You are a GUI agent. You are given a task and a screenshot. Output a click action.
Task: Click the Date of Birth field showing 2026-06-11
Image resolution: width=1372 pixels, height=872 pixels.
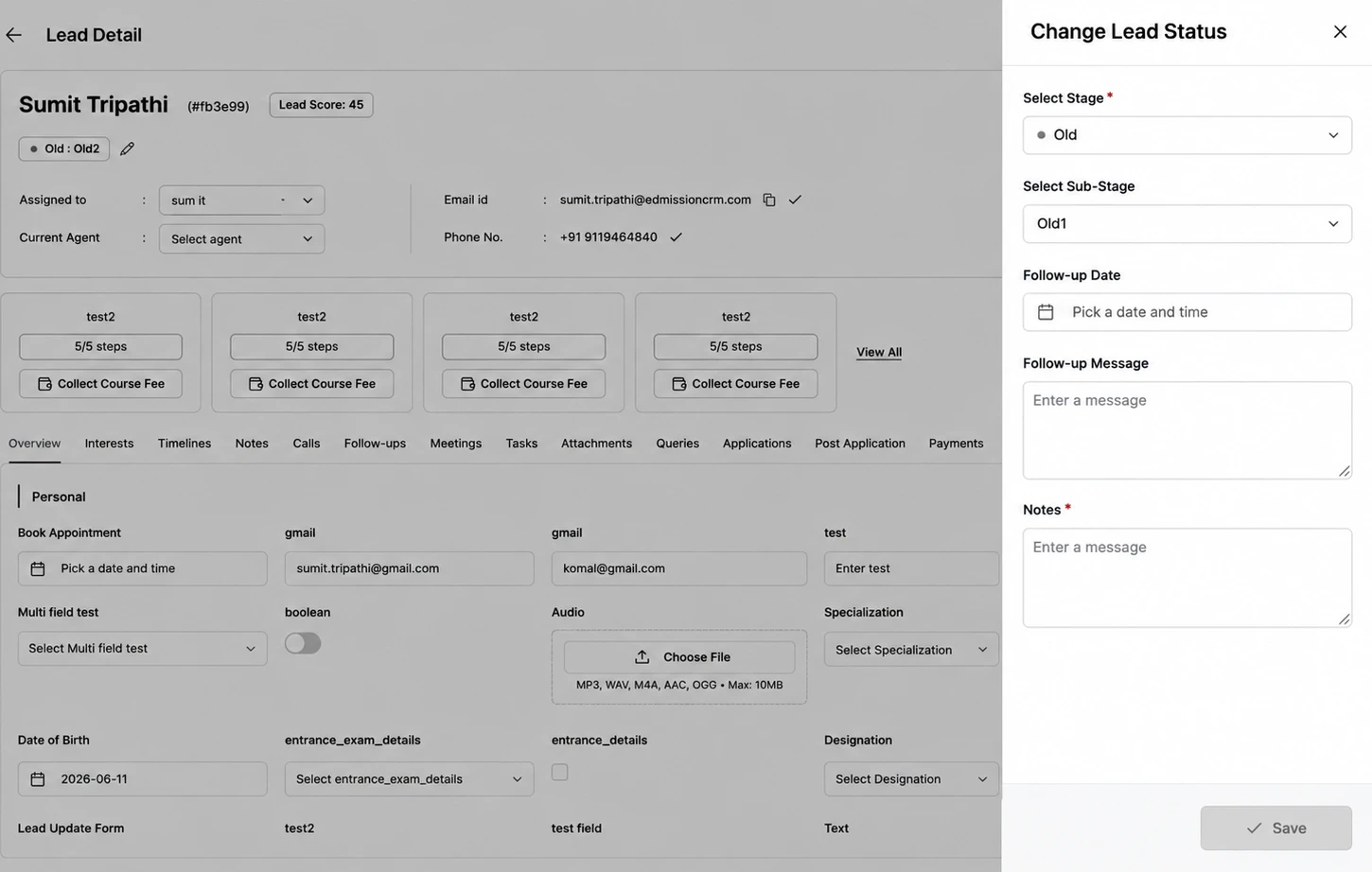143,779
